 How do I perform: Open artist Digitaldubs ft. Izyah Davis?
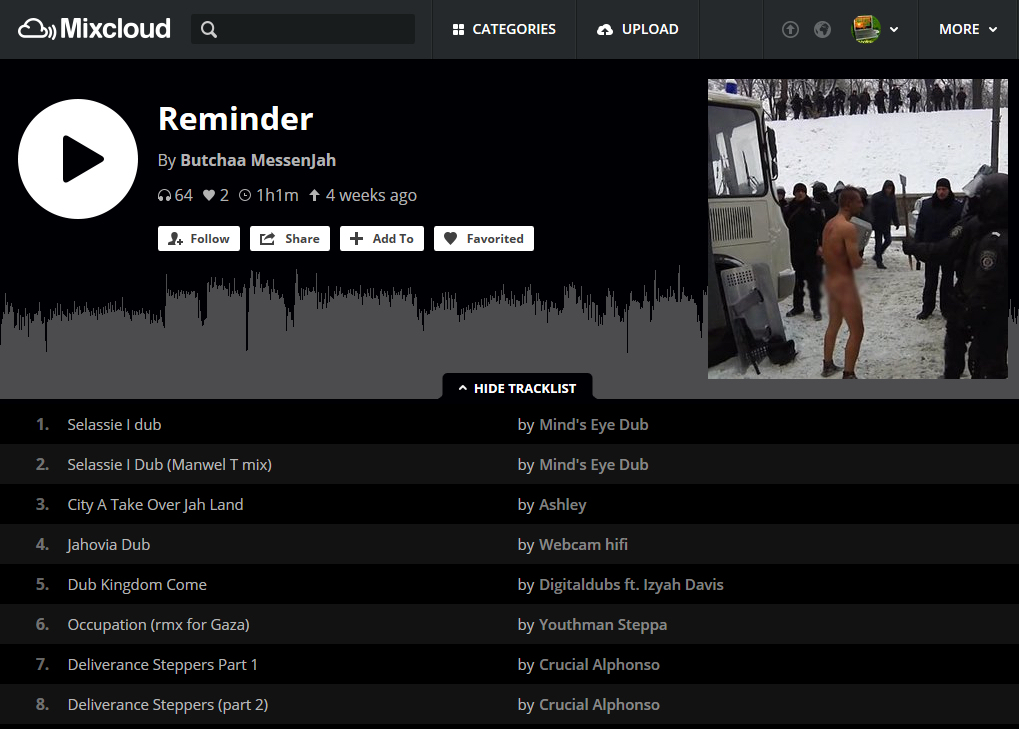(631, 585)
